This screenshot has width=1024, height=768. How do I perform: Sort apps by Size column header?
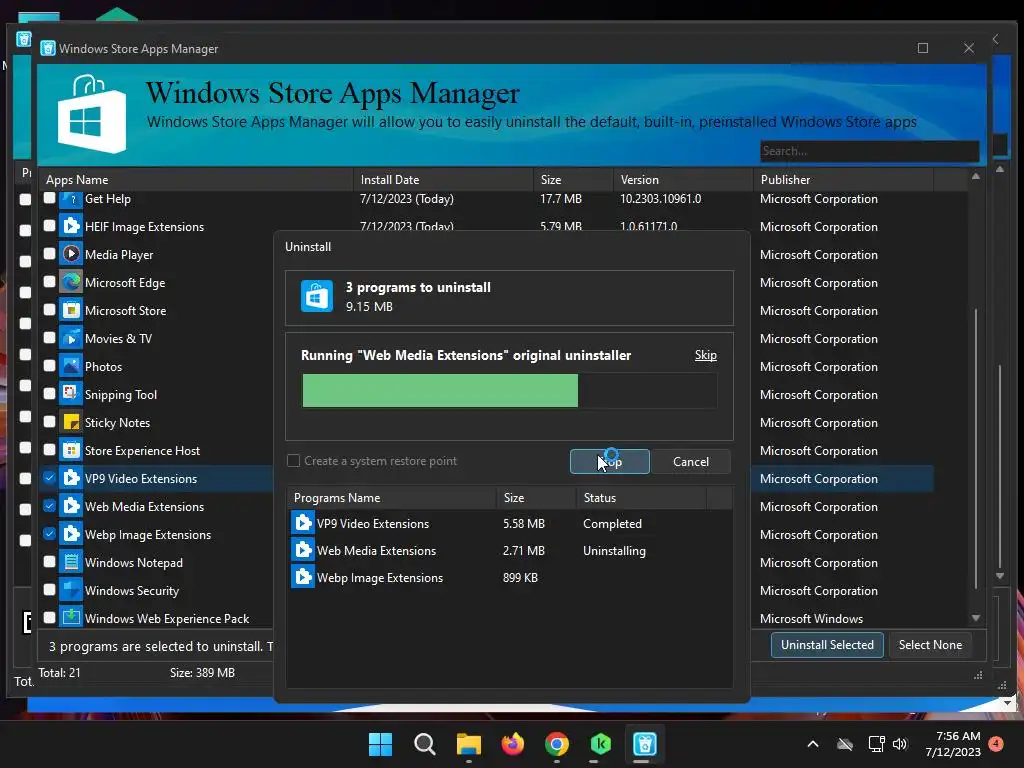point(573,180)
